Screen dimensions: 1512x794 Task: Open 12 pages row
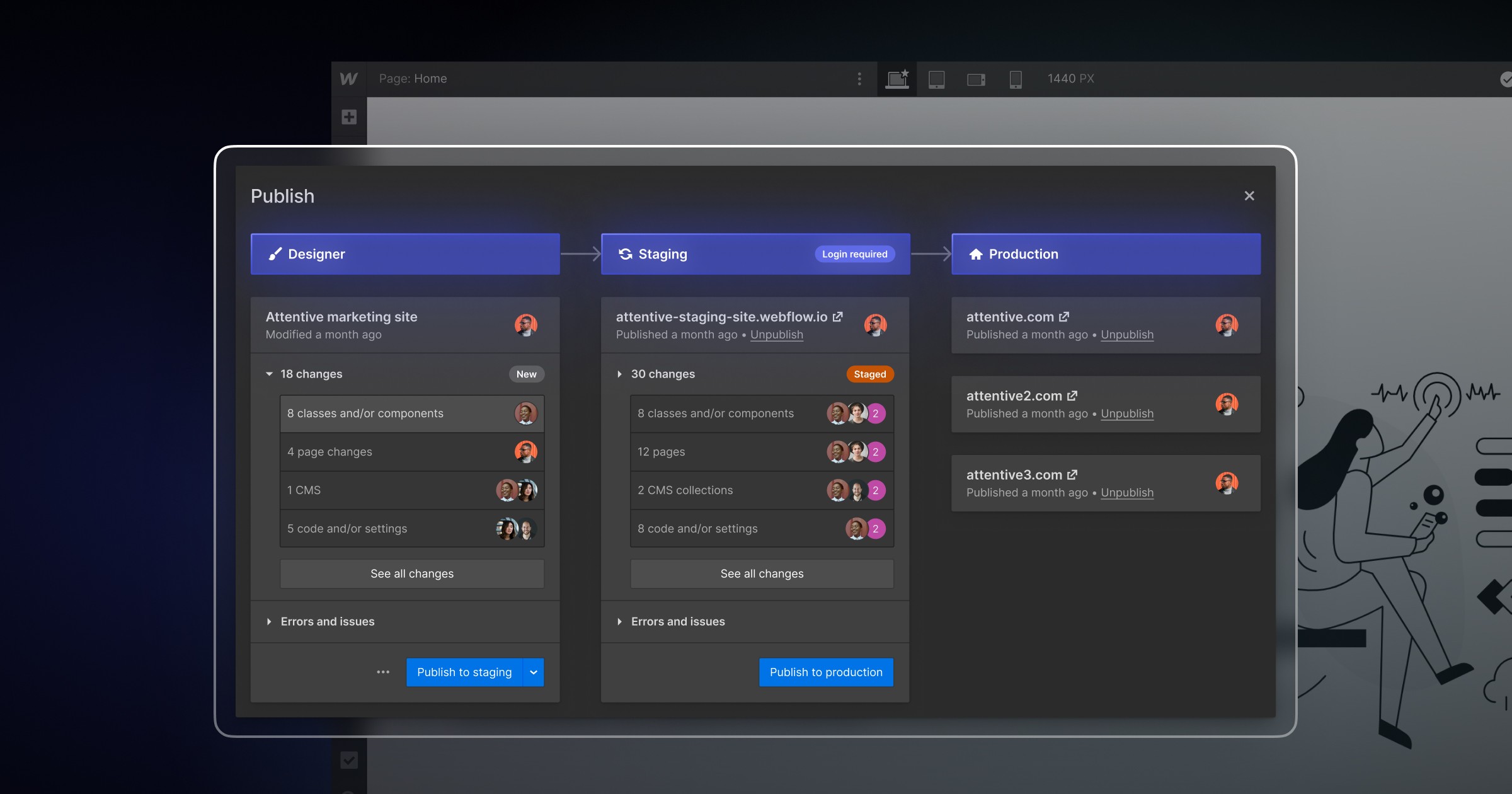(x=762, y=452)
